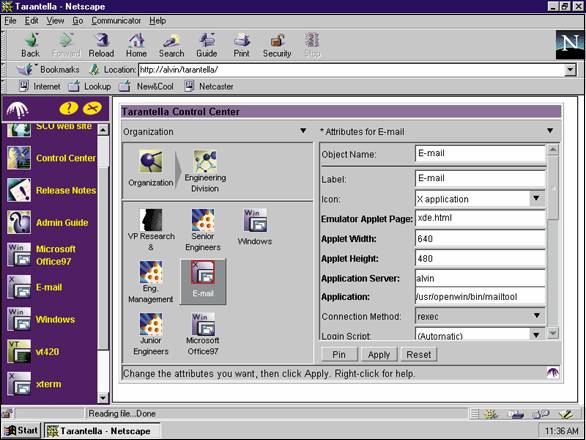The height and width of the screenshot is (440, 586).
Task: Click the Pin button
Action: (x=339, y=354)
